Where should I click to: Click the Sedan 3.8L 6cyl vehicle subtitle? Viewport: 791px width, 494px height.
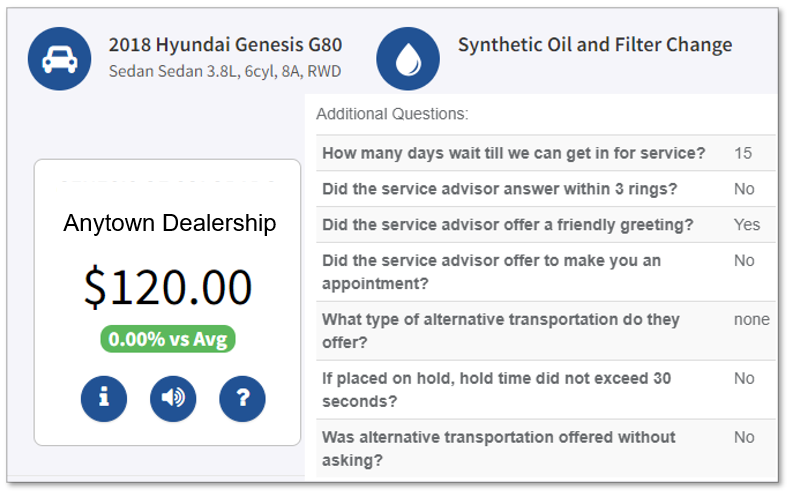tap(225, 73)
